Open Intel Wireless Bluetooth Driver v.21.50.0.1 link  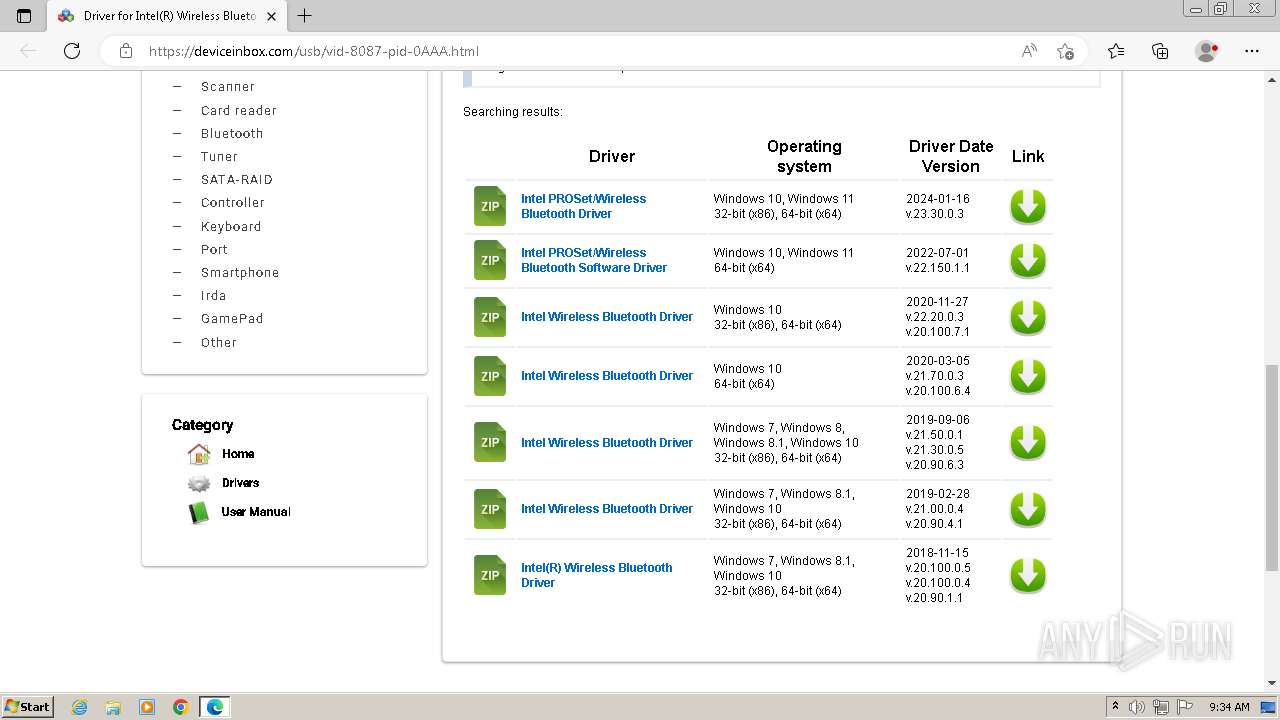pyautogui.click(x=607, y=442)
